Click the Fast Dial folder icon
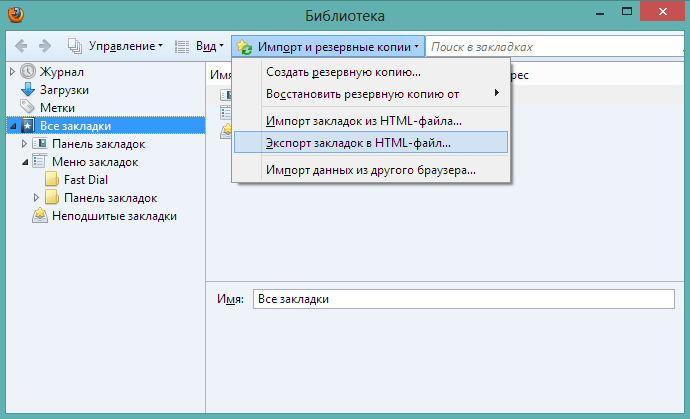The image size is (690, 419). 51,179
